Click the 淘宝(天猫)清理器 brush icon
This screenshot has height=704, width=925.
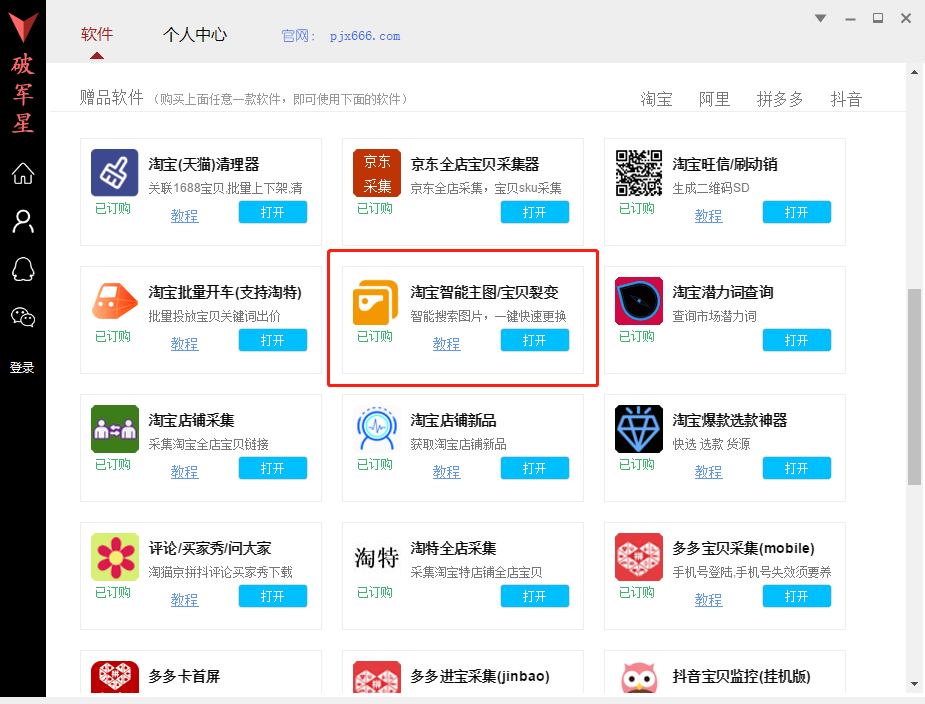pos(115,172)
